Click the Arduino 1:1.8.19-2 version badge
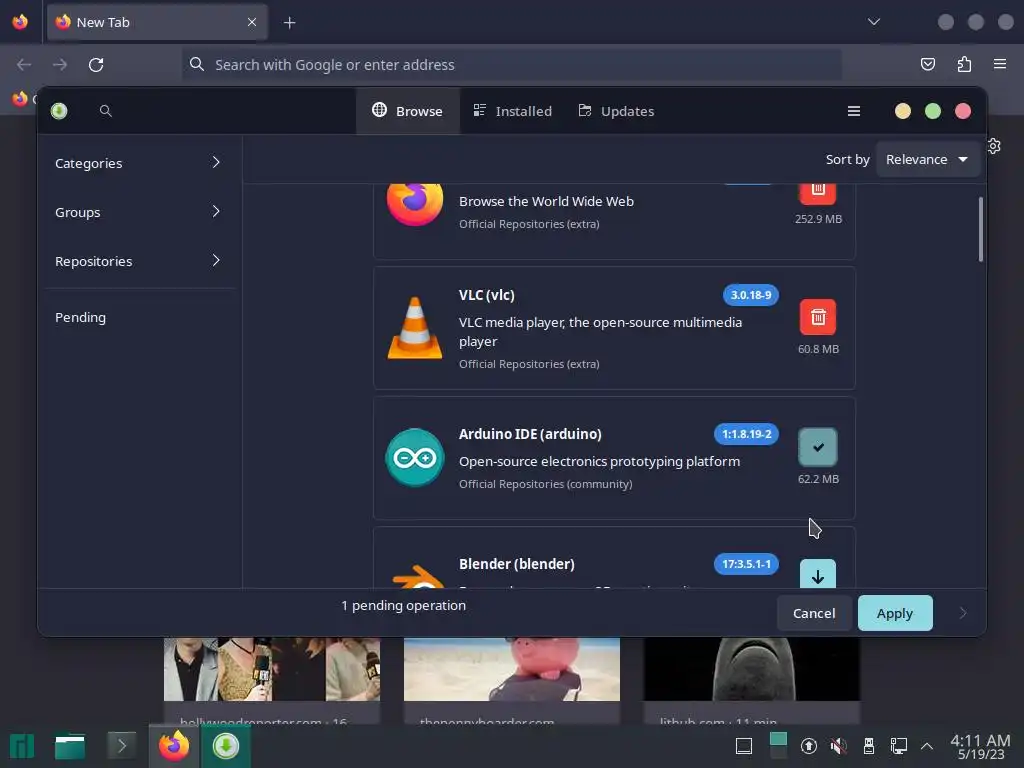 [746, 434]
